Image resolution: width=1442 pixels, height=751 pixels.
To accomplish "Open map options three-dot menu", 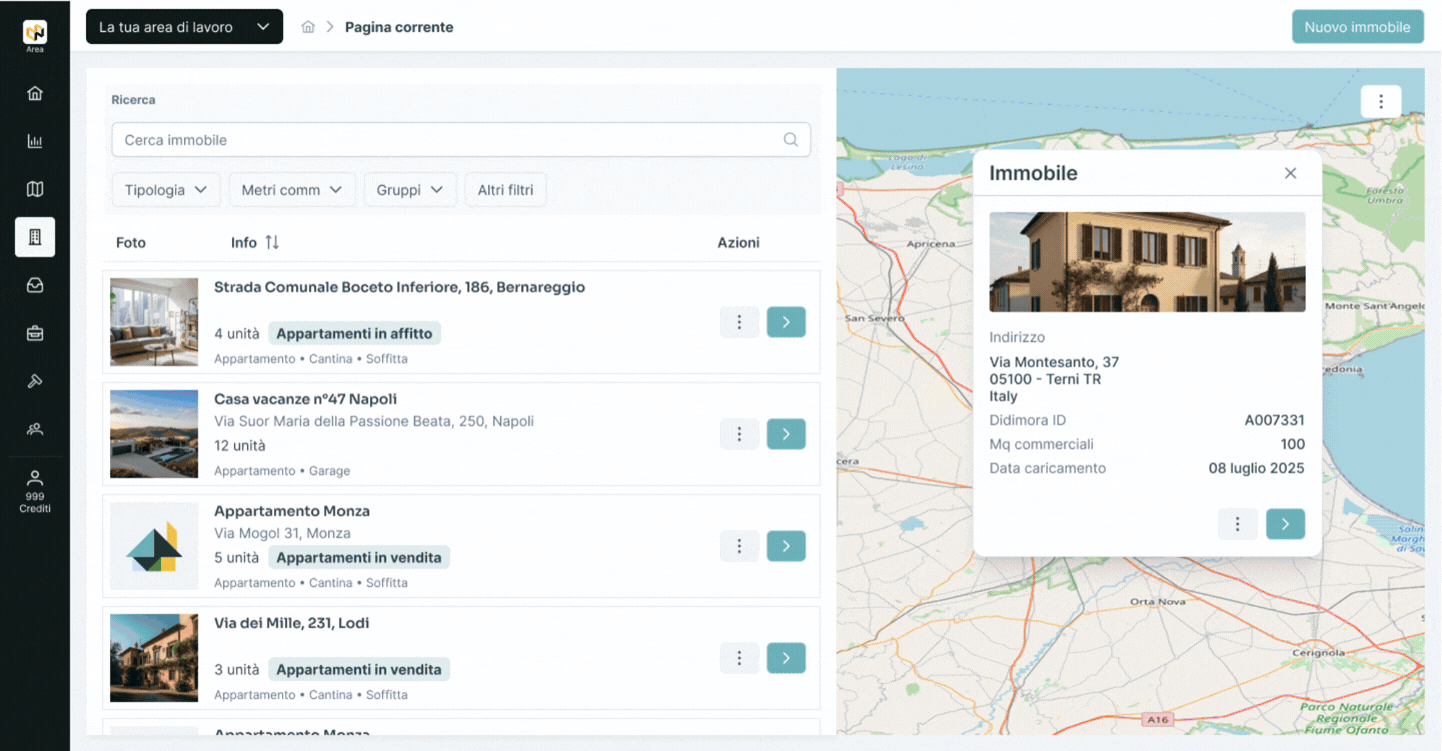I will point(1381,101).
